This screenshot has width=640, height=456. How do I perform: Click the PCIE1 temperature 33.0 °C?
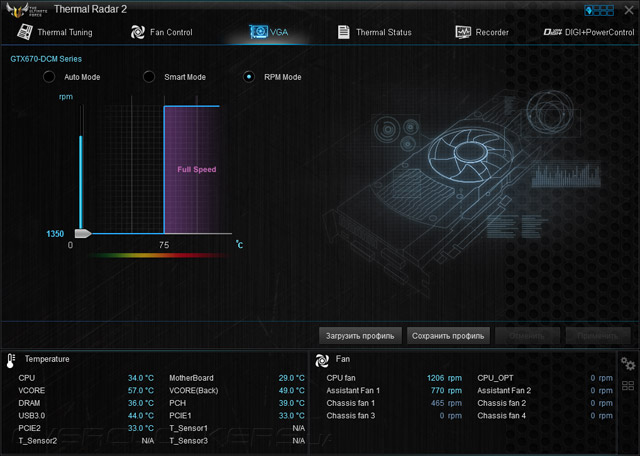[291, 416]
